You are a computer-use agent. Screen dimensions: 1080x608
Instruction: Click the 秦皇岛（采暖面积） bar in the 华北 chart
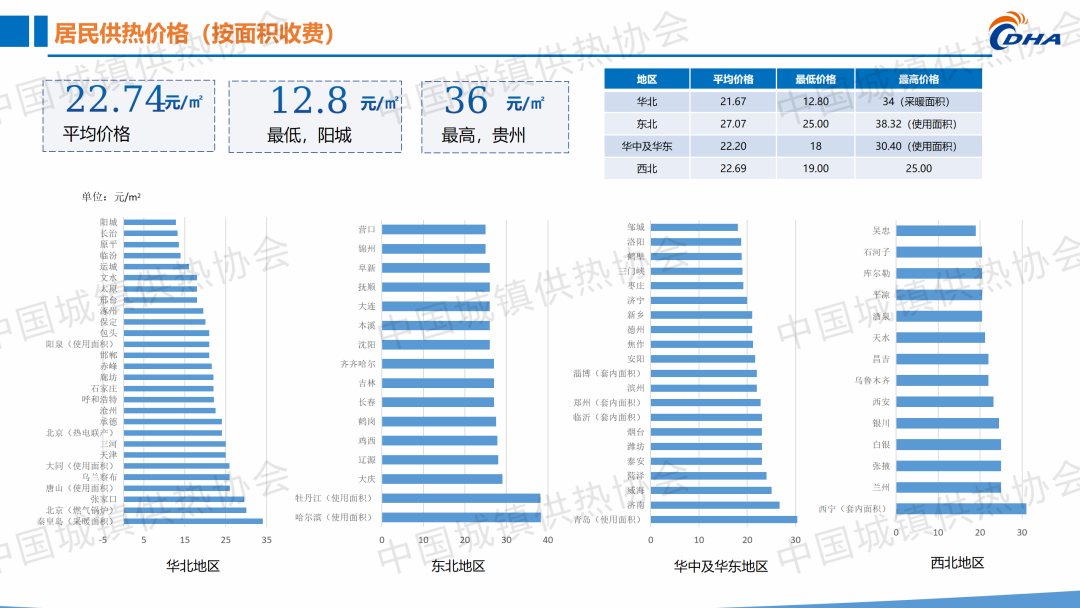(192, 521)
